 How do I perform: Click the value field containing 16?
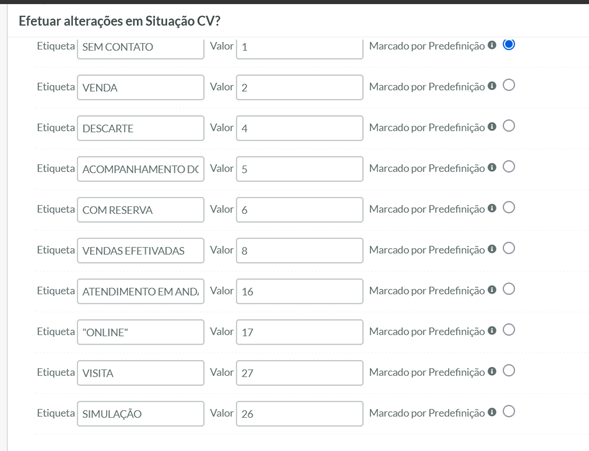[x=300, y=291]
